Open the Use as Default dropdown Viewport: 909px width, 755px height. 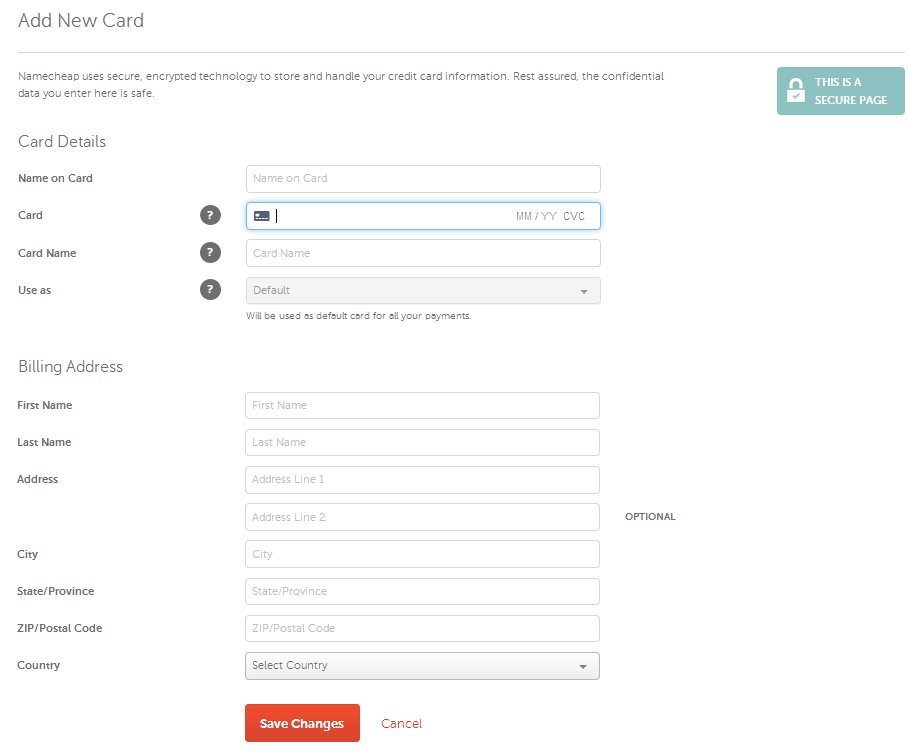pos(423,291)
